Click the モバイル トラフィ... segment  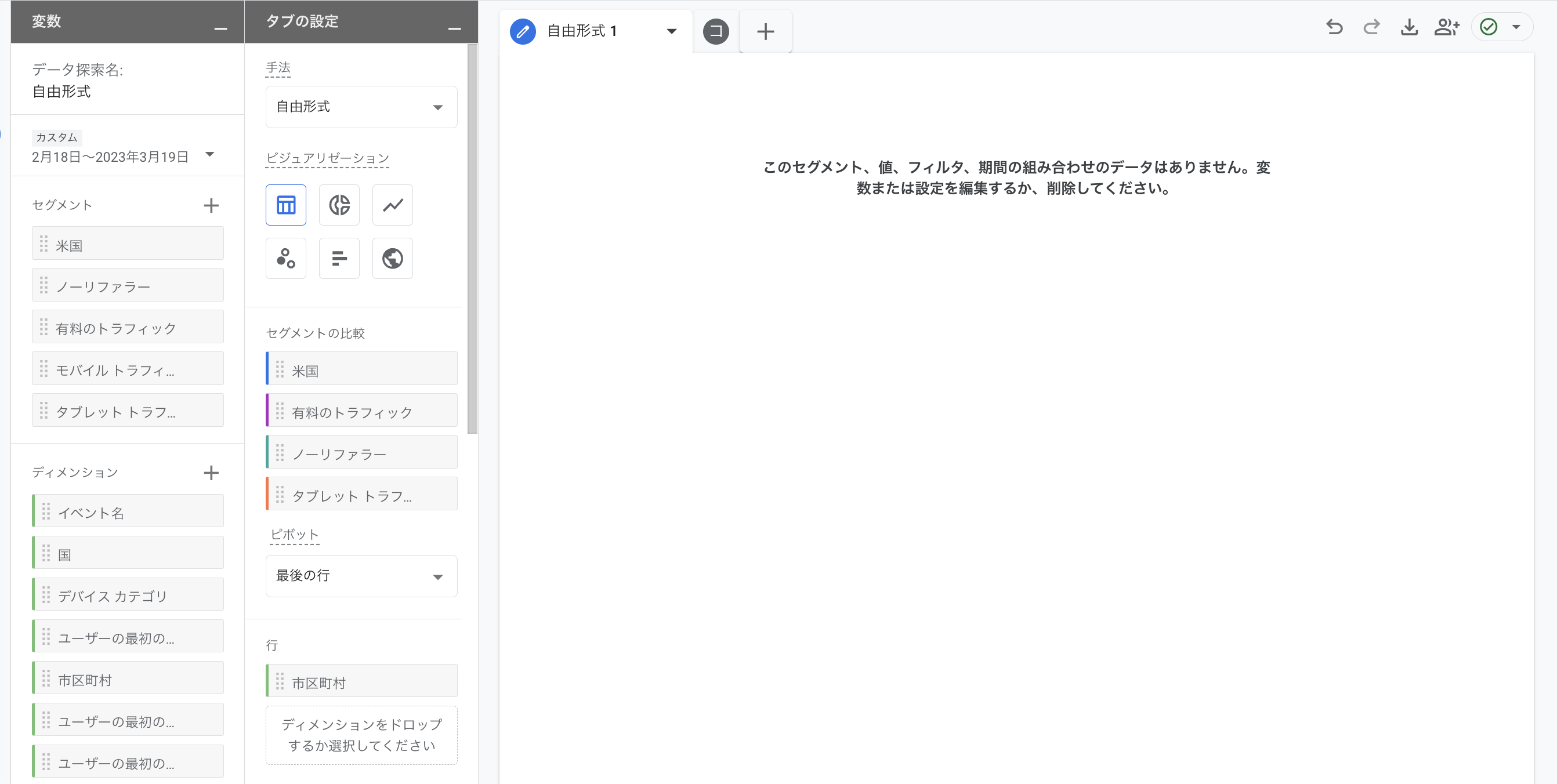tap(128, 368)
